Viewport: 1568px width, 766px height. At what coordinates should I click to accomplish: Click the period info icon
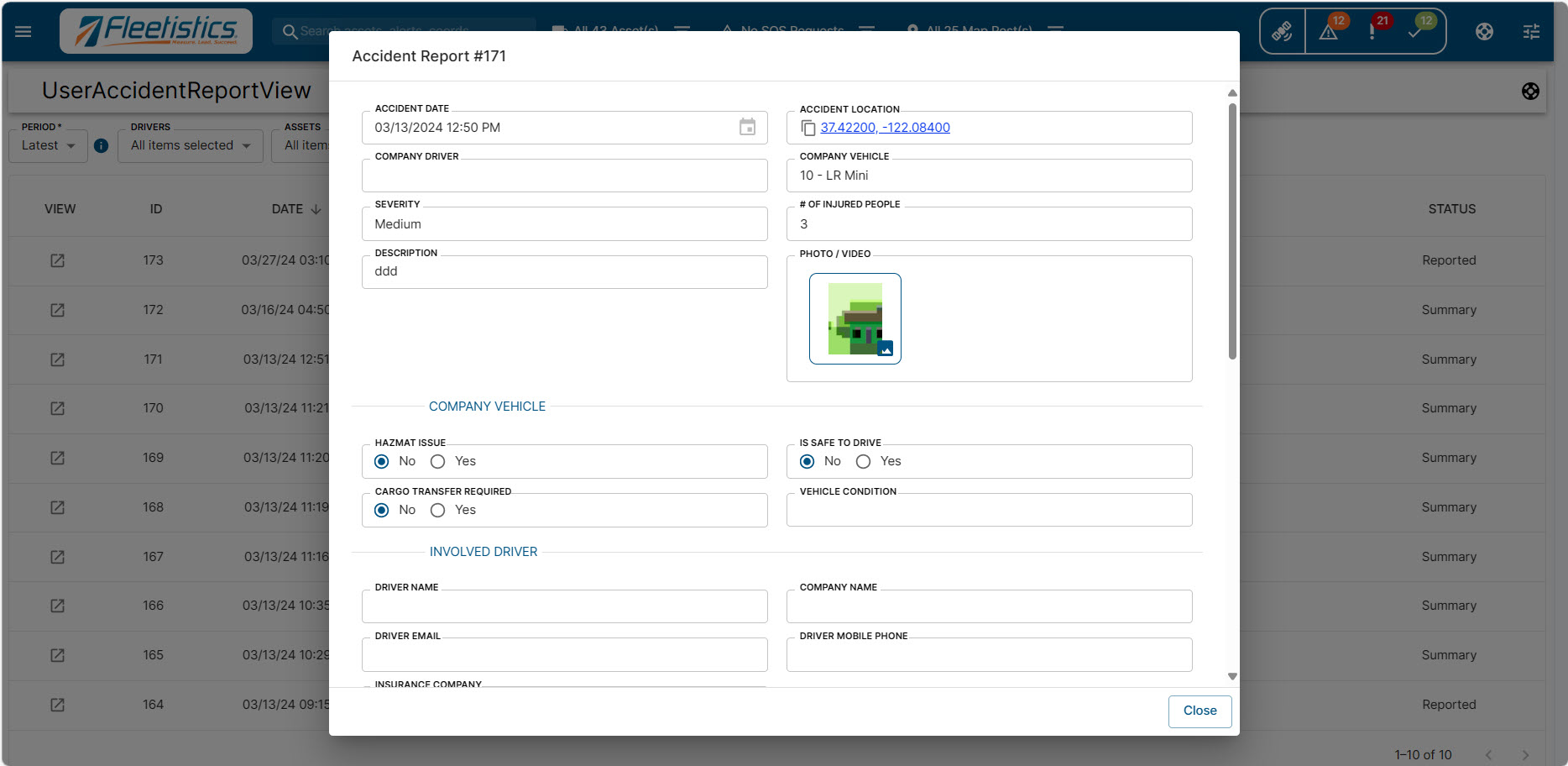pyautogui.click(x=101, y=145)
